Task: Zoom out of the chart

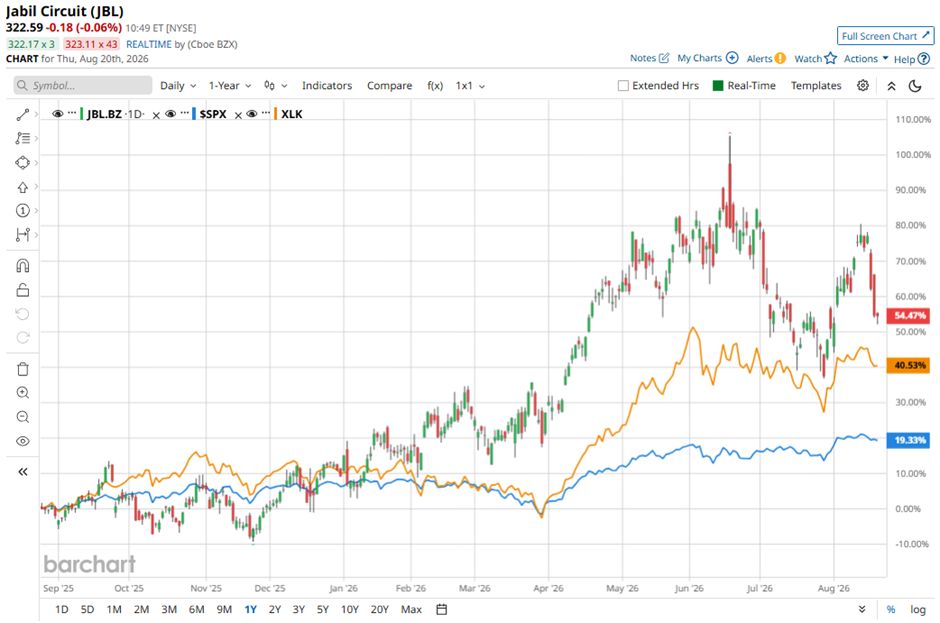Action: tap(23, 417)
